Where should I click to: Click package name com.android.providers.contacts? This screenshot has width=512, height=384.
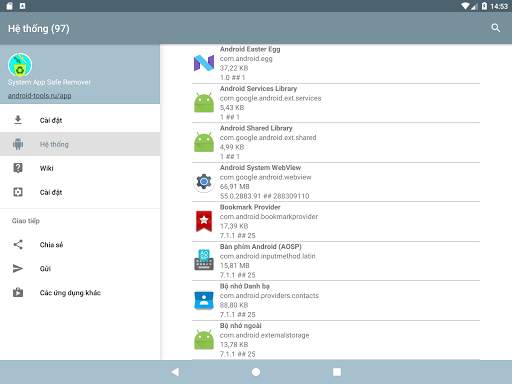pyautogui.click(x=269, y=295)
